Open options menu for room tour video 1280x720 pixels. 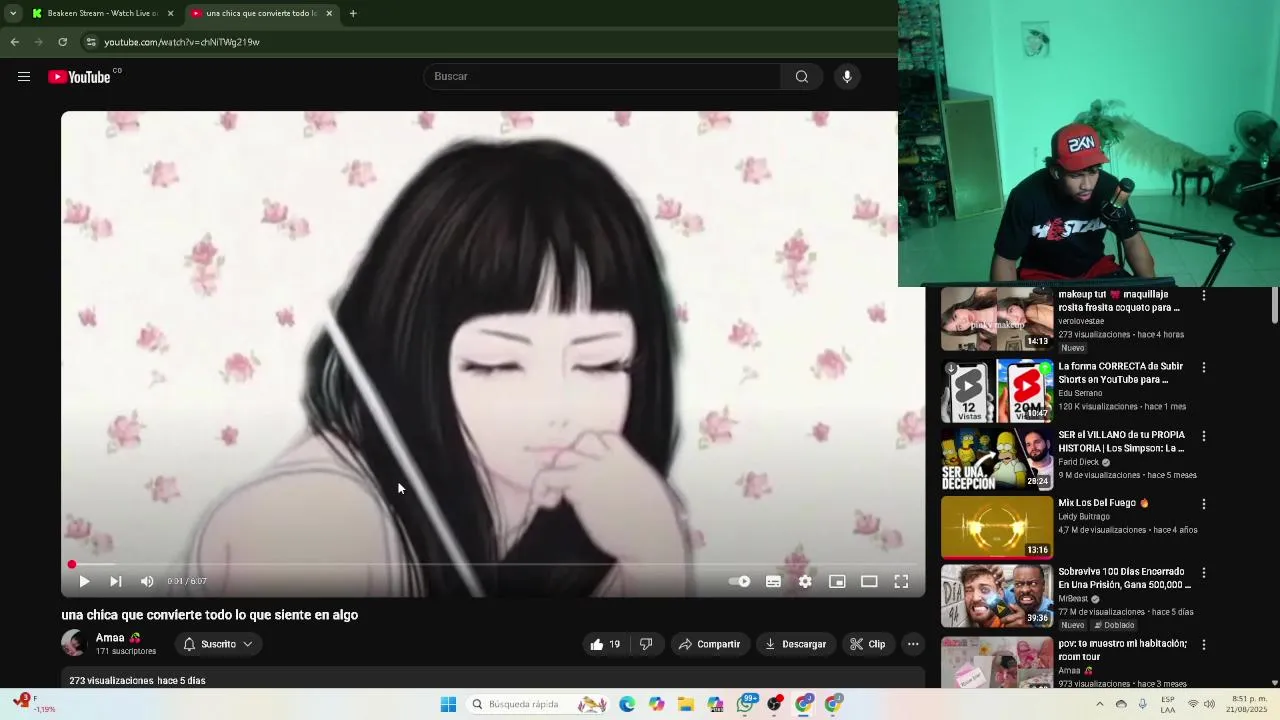point(1204,645)
